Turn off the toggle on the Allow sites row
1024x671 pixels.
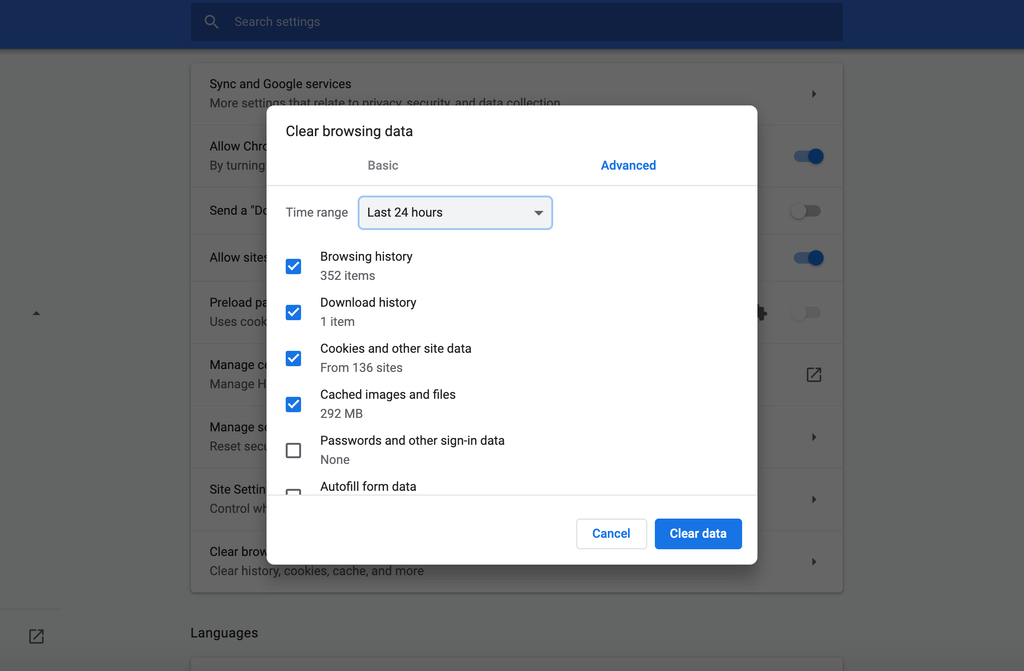(x=807, y=258)
